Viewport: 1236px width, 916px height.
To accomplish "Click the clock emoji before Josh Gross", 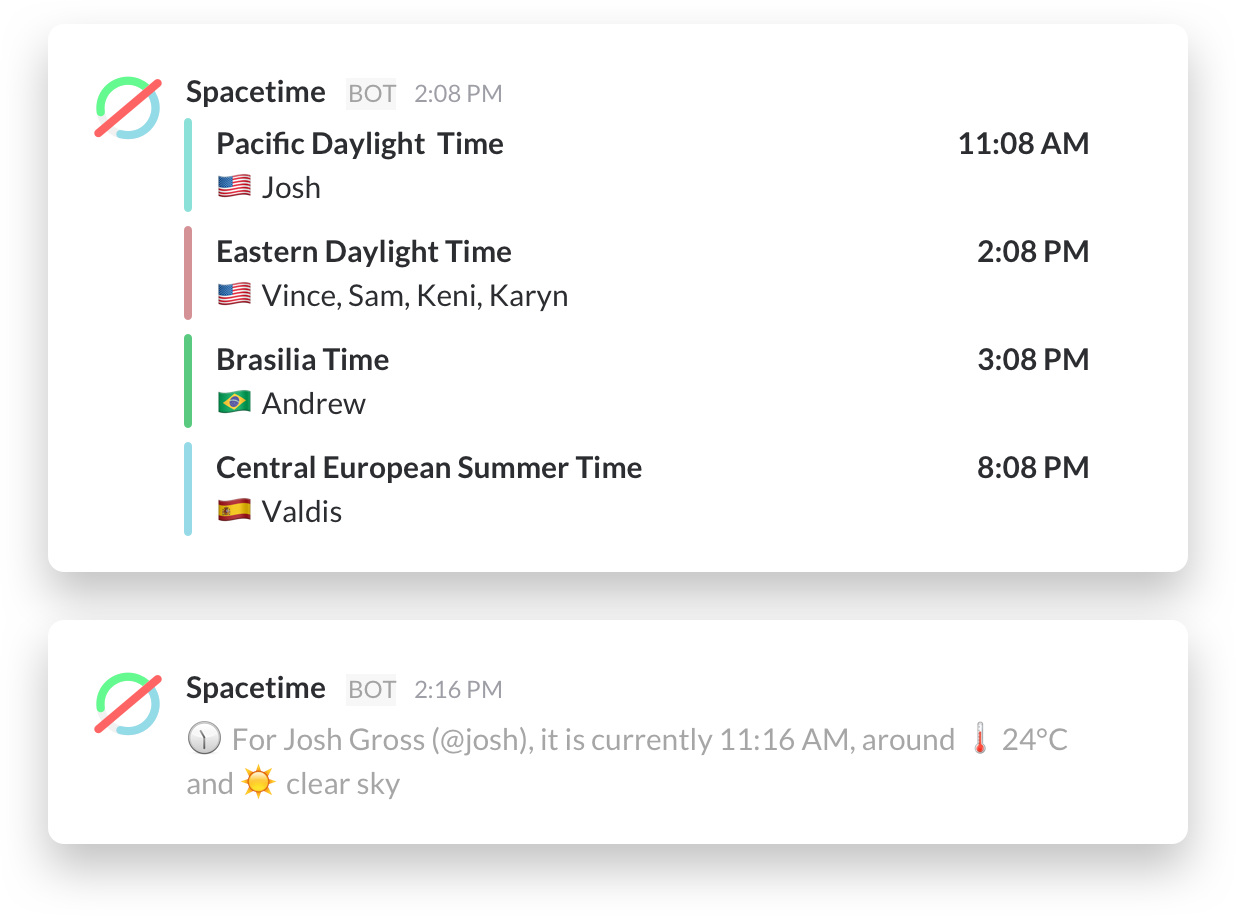I will pyautogui.click(x=203, y=740).
